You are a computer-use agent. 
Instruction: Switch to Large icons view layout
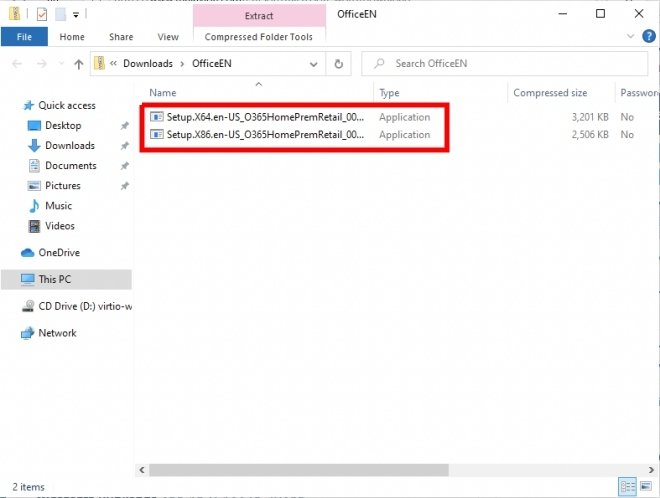pos(646,487)
